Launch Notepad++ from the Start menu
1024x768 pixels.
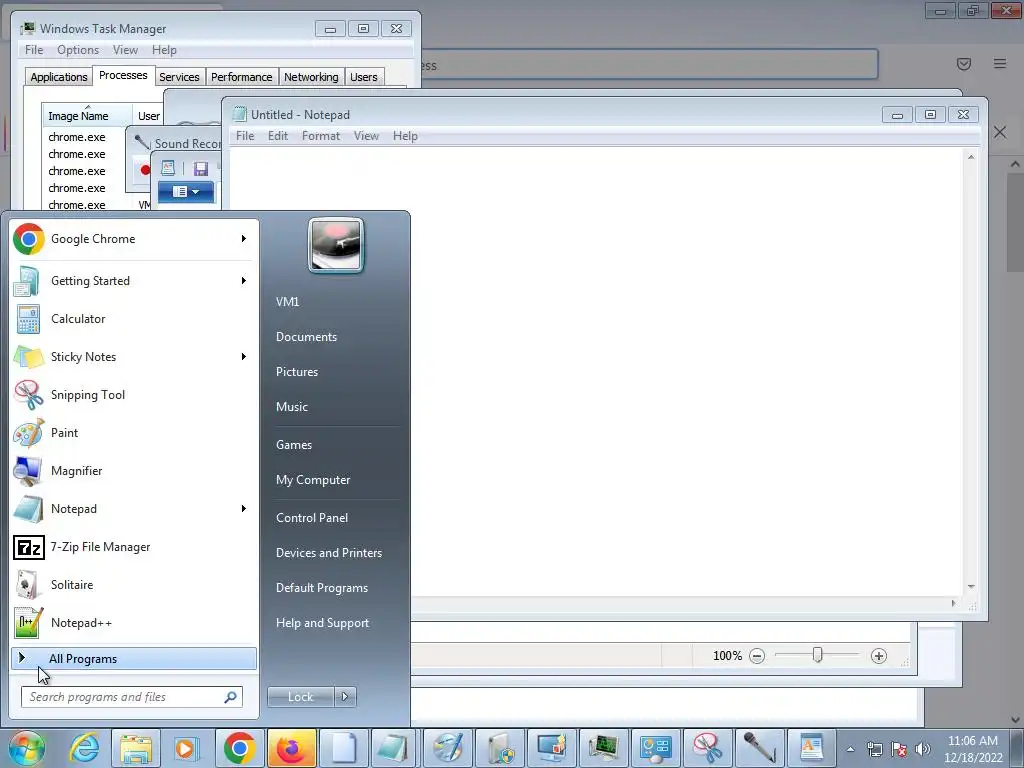pyautogui.click(x=134, y=622)
